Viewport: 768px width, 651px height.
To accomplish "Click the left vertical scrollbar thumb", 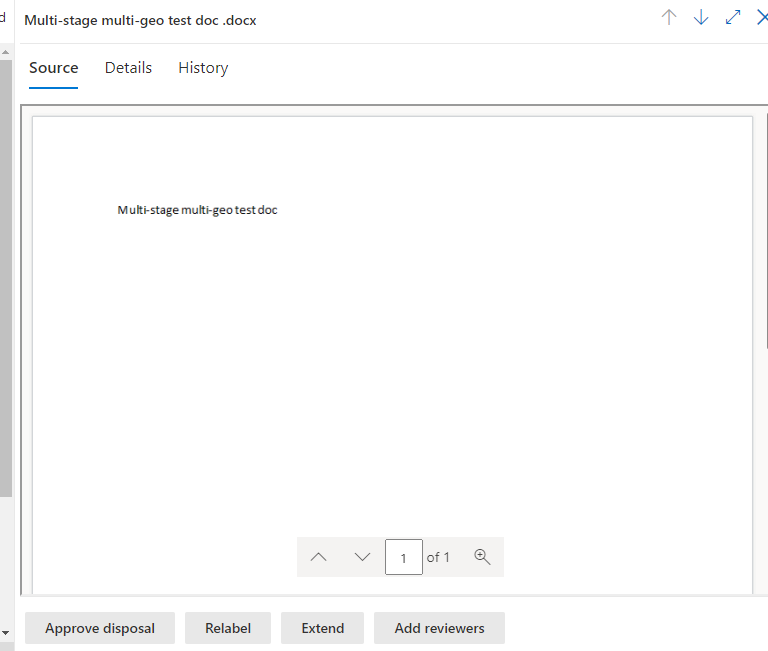I will [x=6, y=278].
